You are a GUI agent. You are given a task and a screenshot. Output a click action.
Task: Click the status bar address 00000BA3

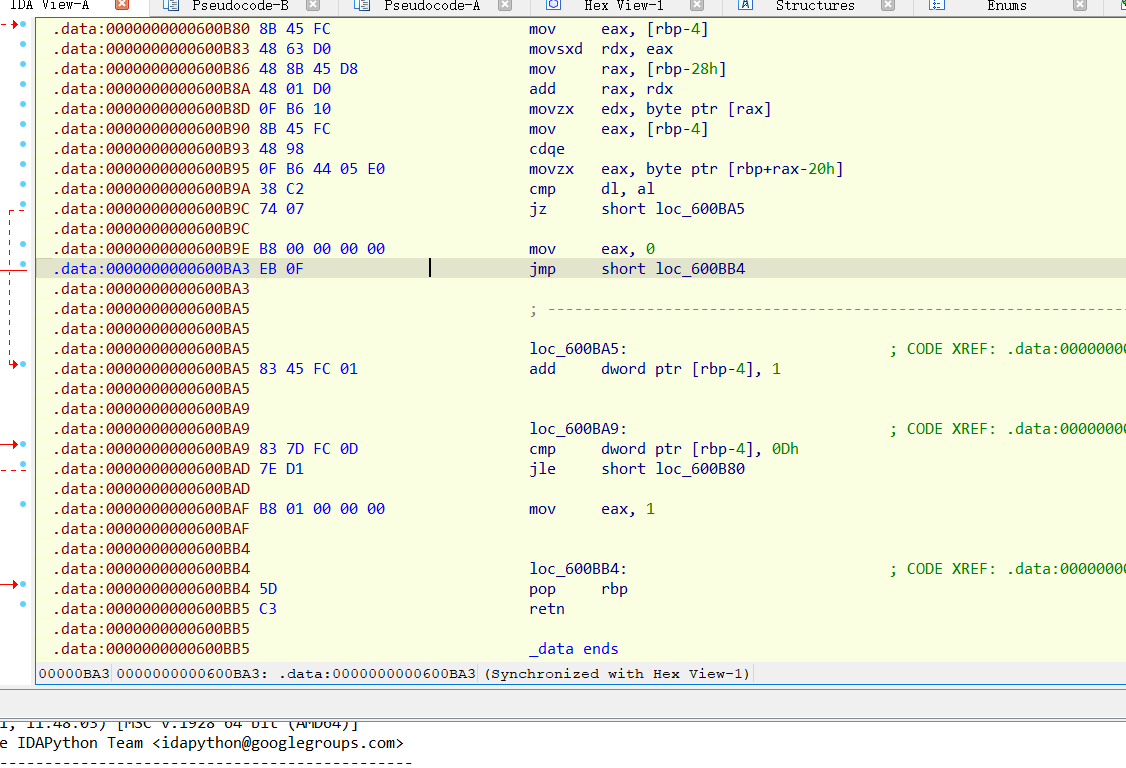coord(74,674)
